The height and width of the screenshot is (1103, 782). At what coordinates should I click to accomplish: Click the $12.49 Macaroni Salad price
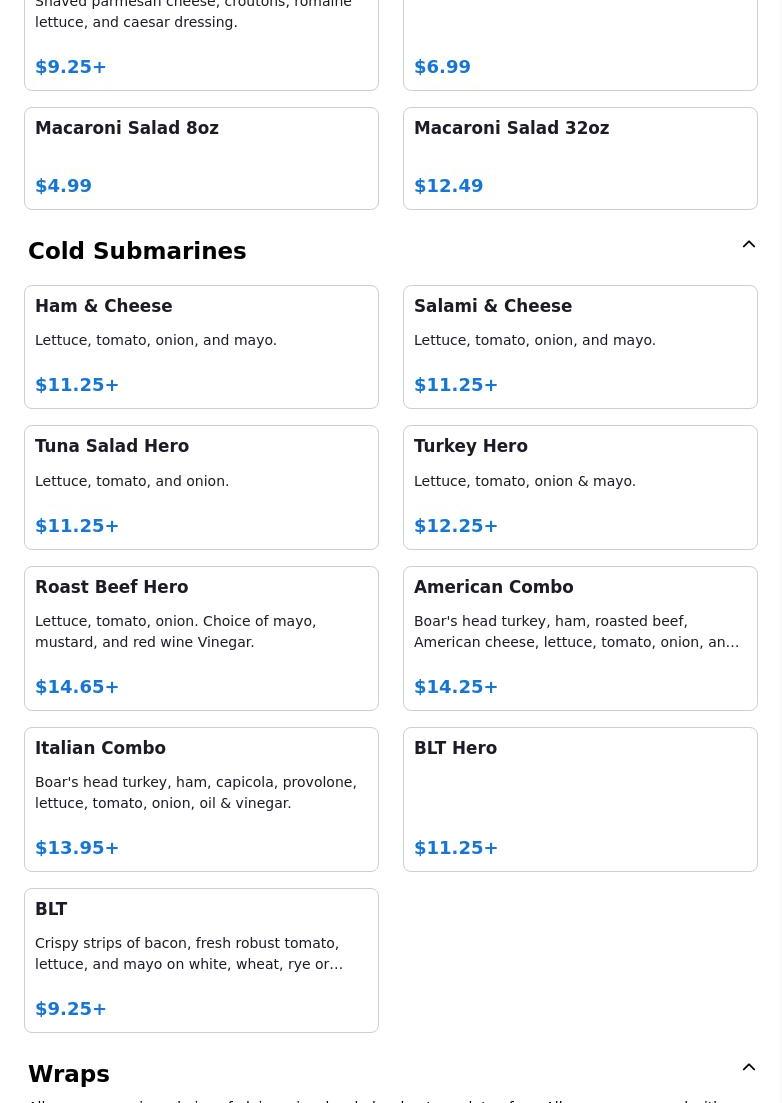click(x=448, y=186)
